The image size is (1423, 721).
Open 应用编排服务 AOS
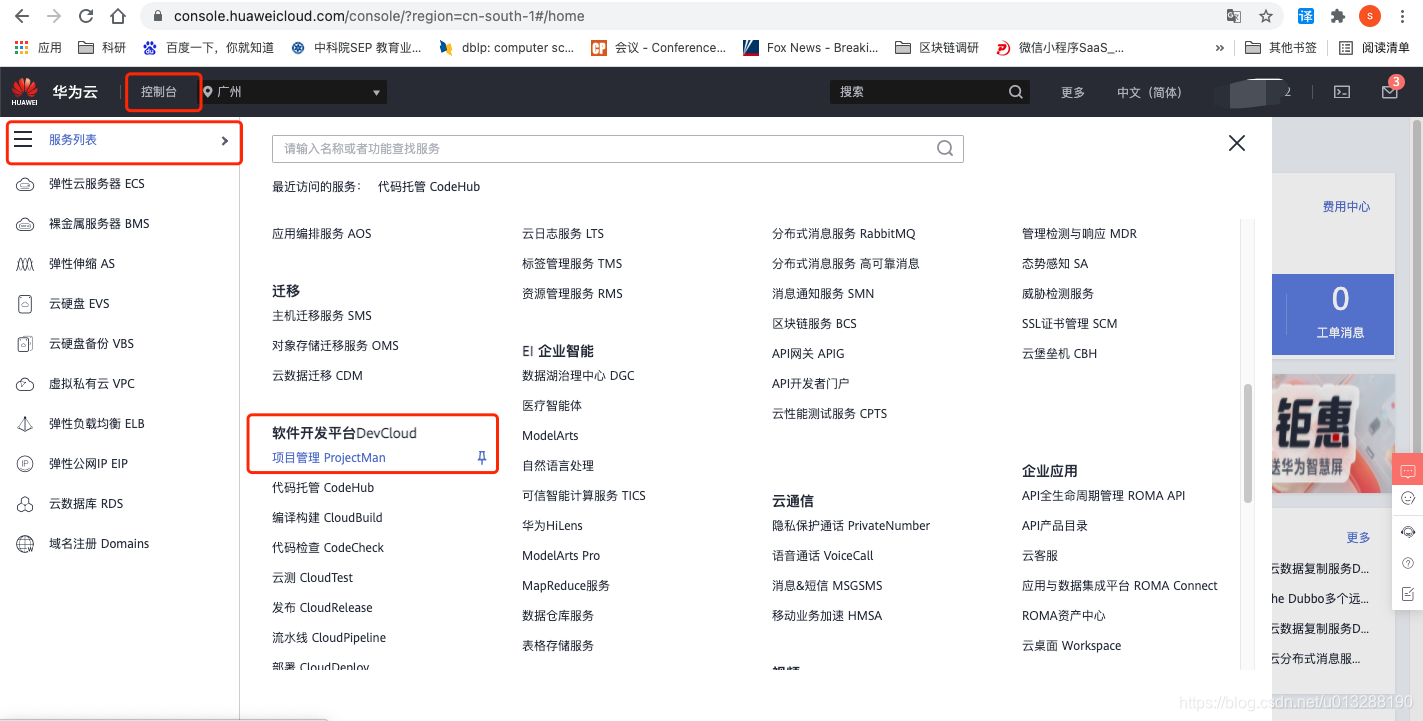tap(322, 234)
